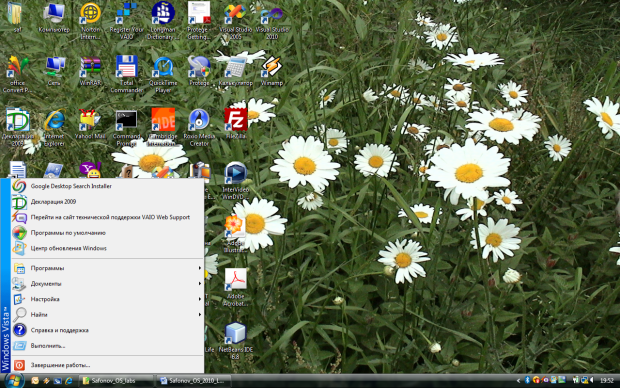The image size is (620, 388).
Task: Open Protege Getting Started PDF icon
Action: click(x=199, y=20)
